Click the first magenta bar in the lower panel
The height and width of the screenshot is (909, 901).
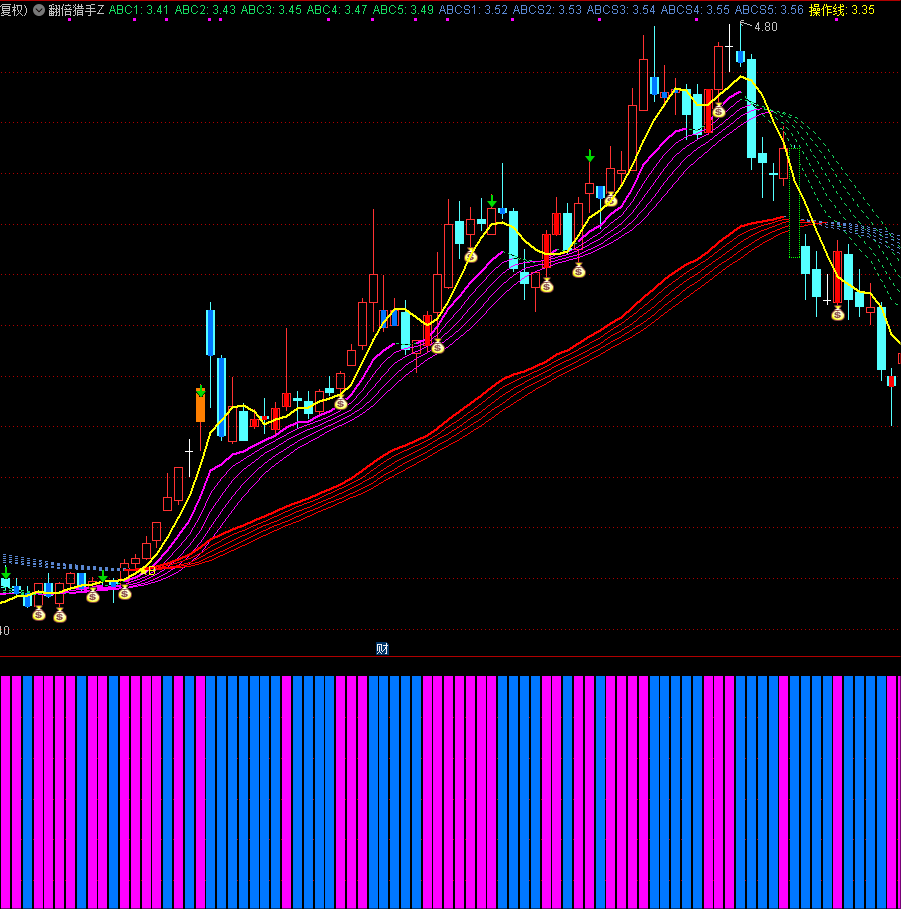5,790
